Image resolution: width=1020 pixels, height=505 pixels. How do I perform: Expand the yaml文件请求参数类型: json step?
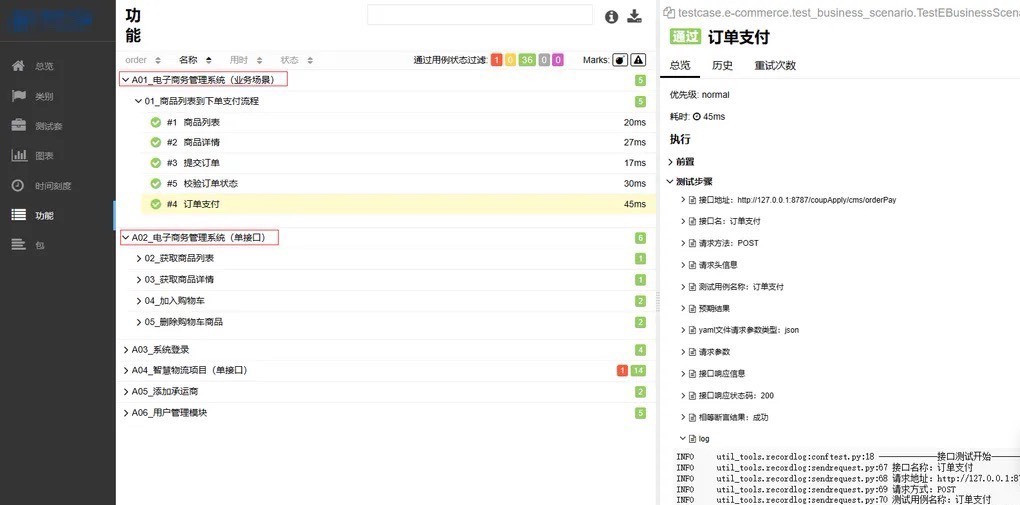tap(740, 330)
